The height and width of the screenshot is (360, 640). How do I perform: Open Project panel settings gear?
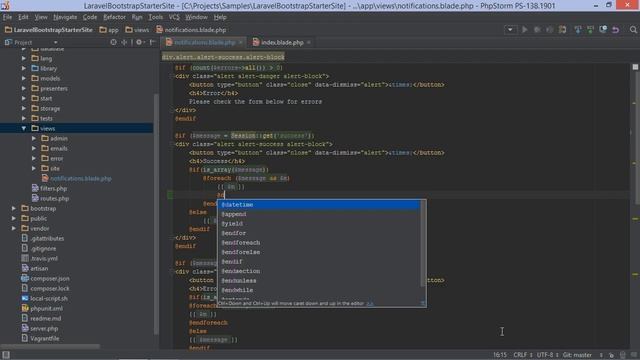pos(139,42)
